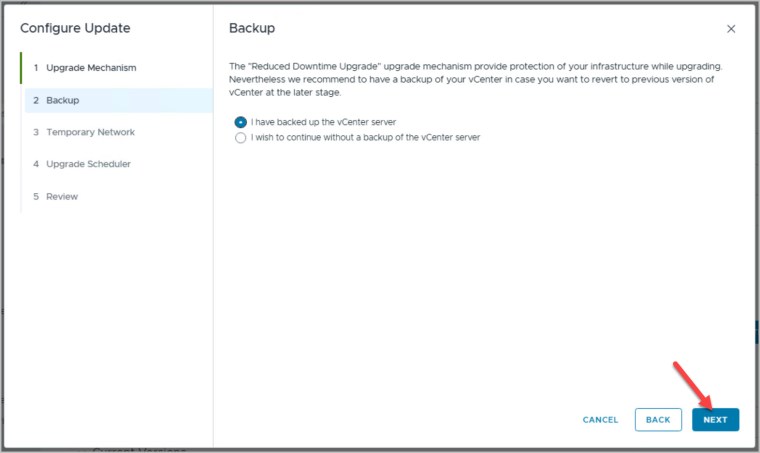The height and width of the screenshot is (453, 760).
Task: Click the number 5 beside Review
Action: click(36, 196)
